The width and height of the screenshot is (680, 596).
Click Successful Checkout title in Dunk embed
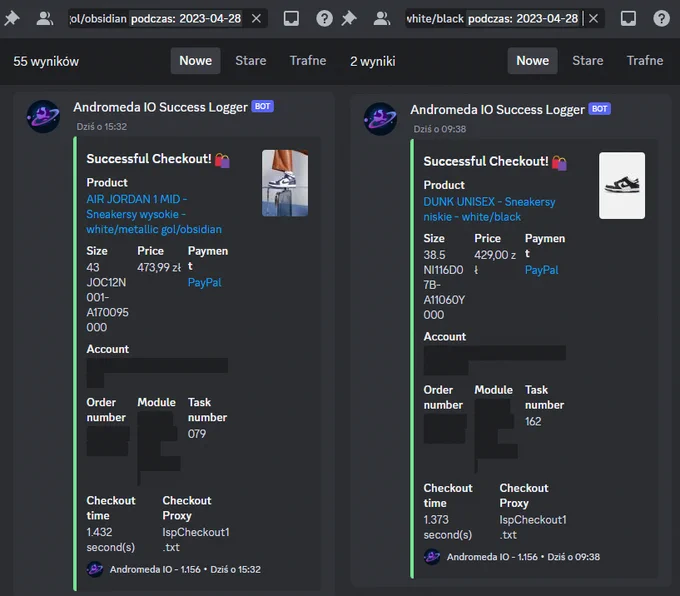(486, 161)
